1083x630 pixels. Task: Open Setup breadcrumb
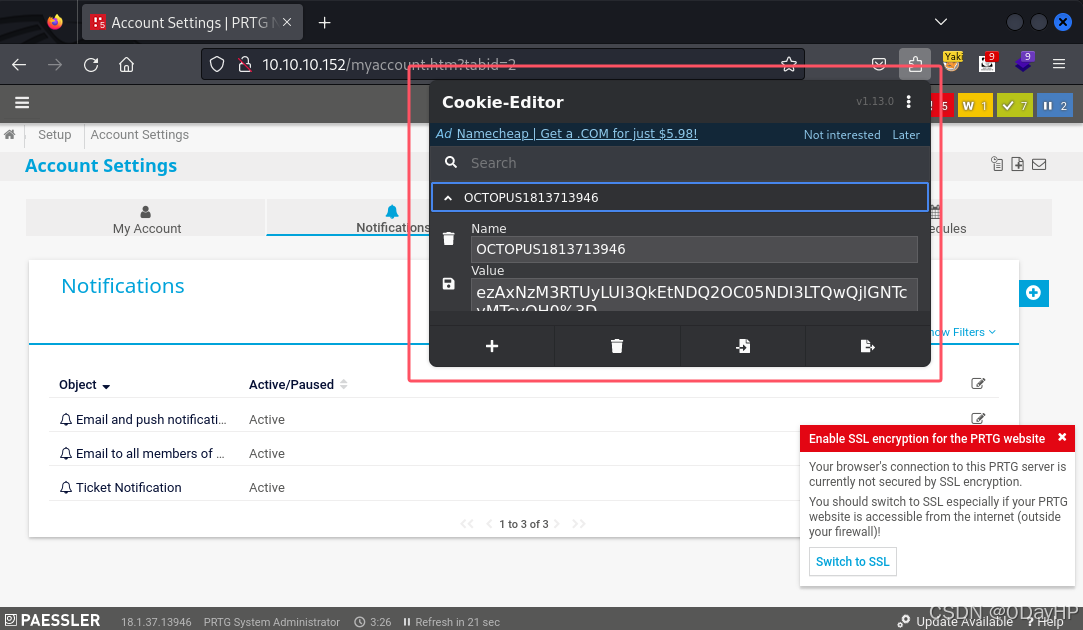55,135
